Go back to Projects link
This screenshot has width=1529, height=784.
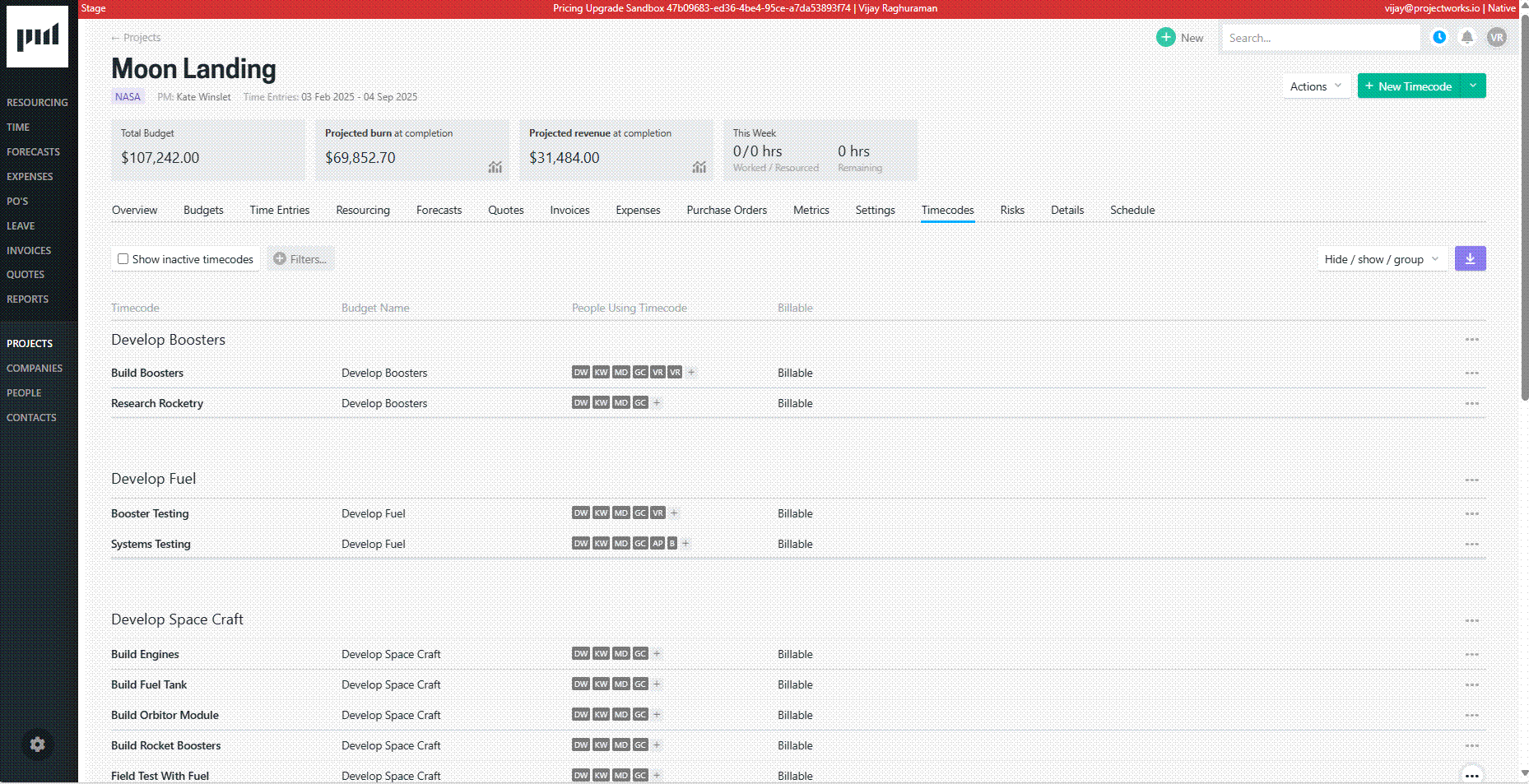point(136,38)
